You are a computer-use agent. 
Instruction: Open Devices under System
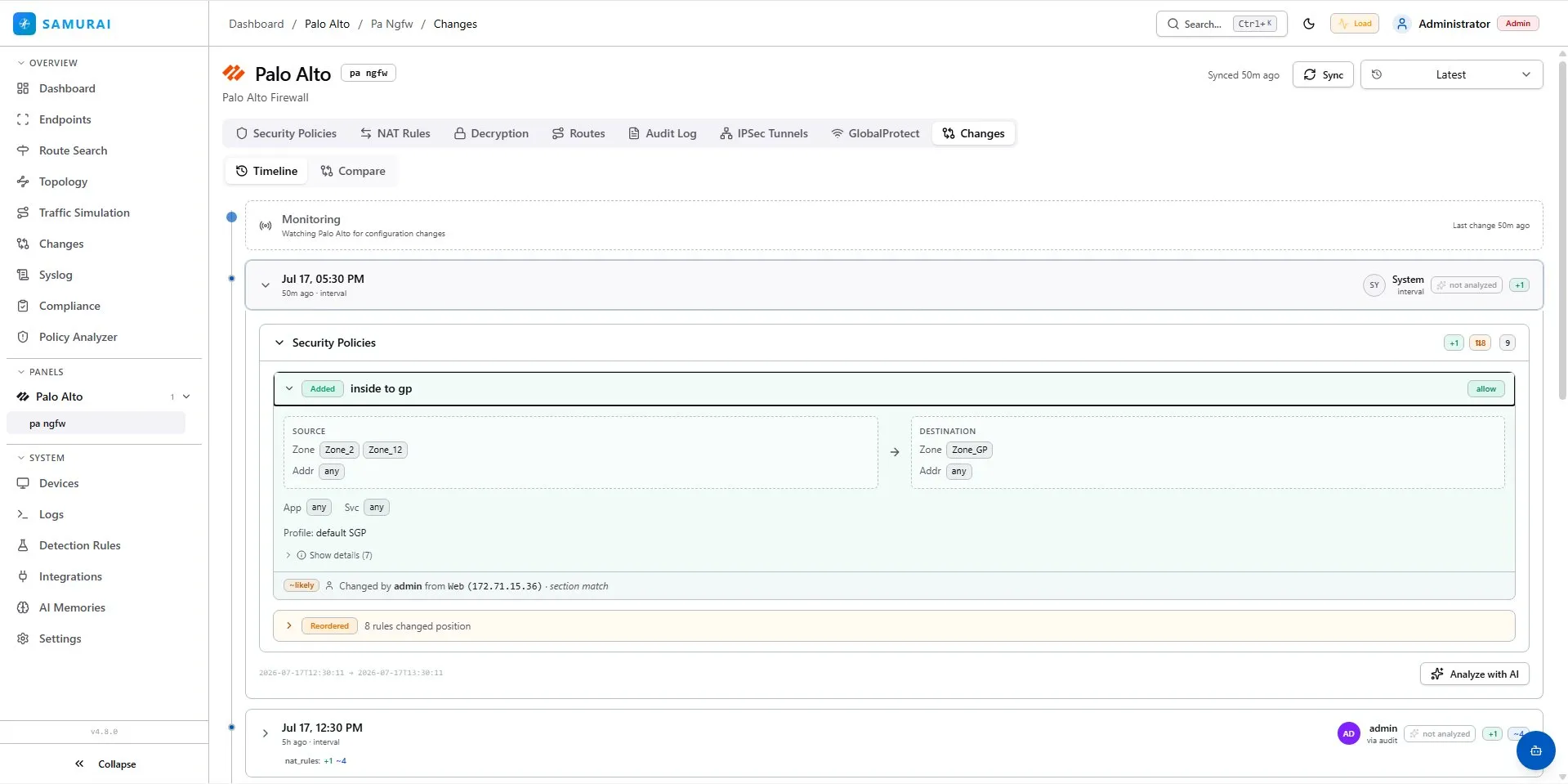pyautogui.click(x=59, y=483)
